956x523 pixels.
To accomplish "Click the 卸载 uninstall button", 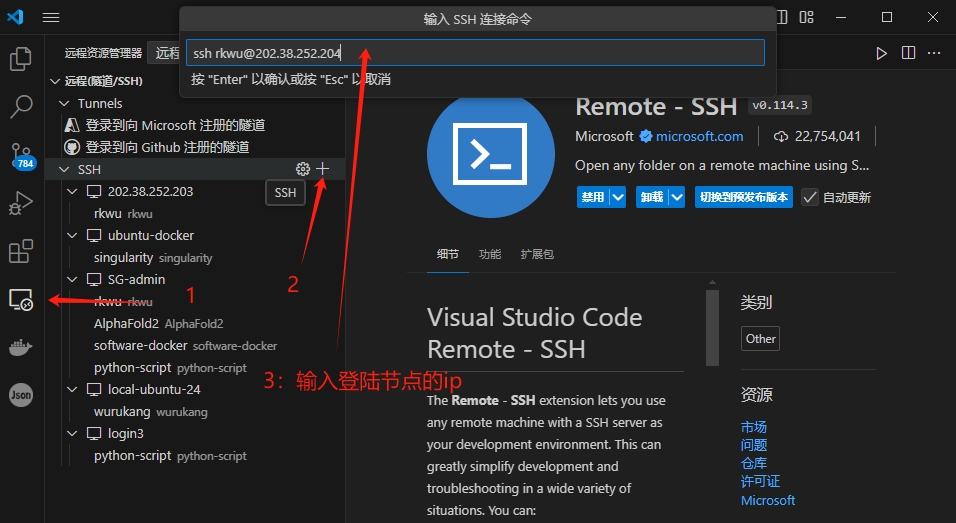I will pos(652,197).
